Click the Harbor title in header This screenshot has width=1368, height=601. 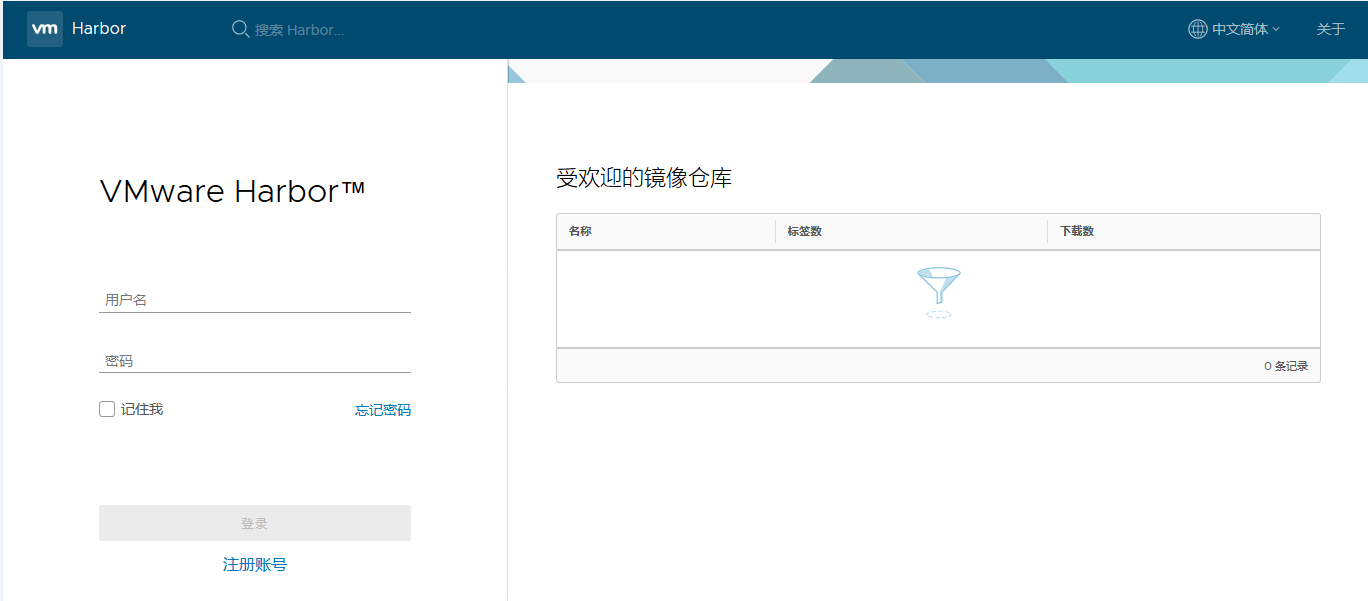99,28
